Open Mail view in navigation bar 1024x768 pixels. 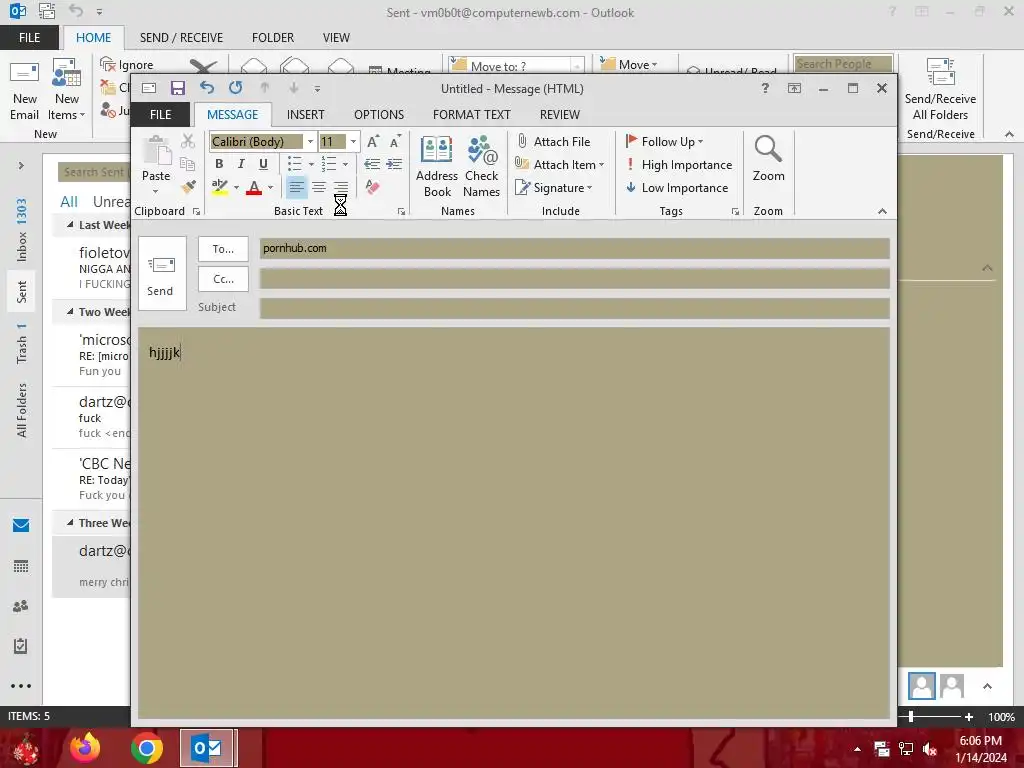pos(21,526)
